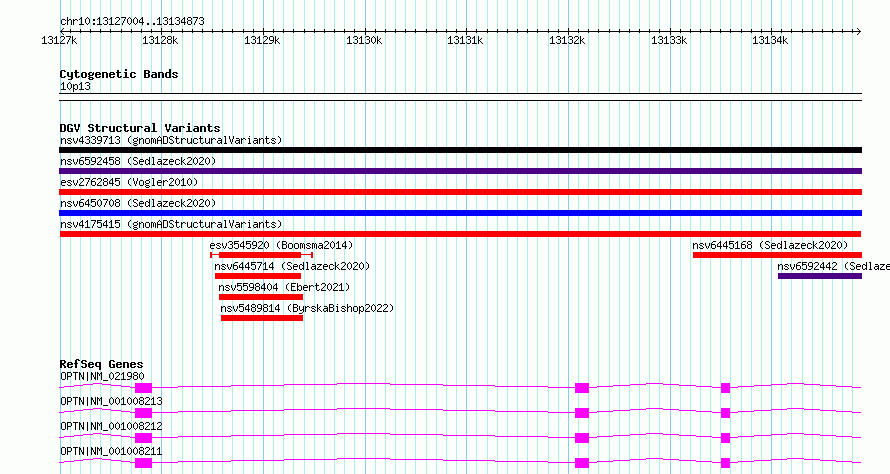This screenshot has width=890, height=474.
Task: Click the 13134k ruler tick label
Action: [x=770, y=41]
